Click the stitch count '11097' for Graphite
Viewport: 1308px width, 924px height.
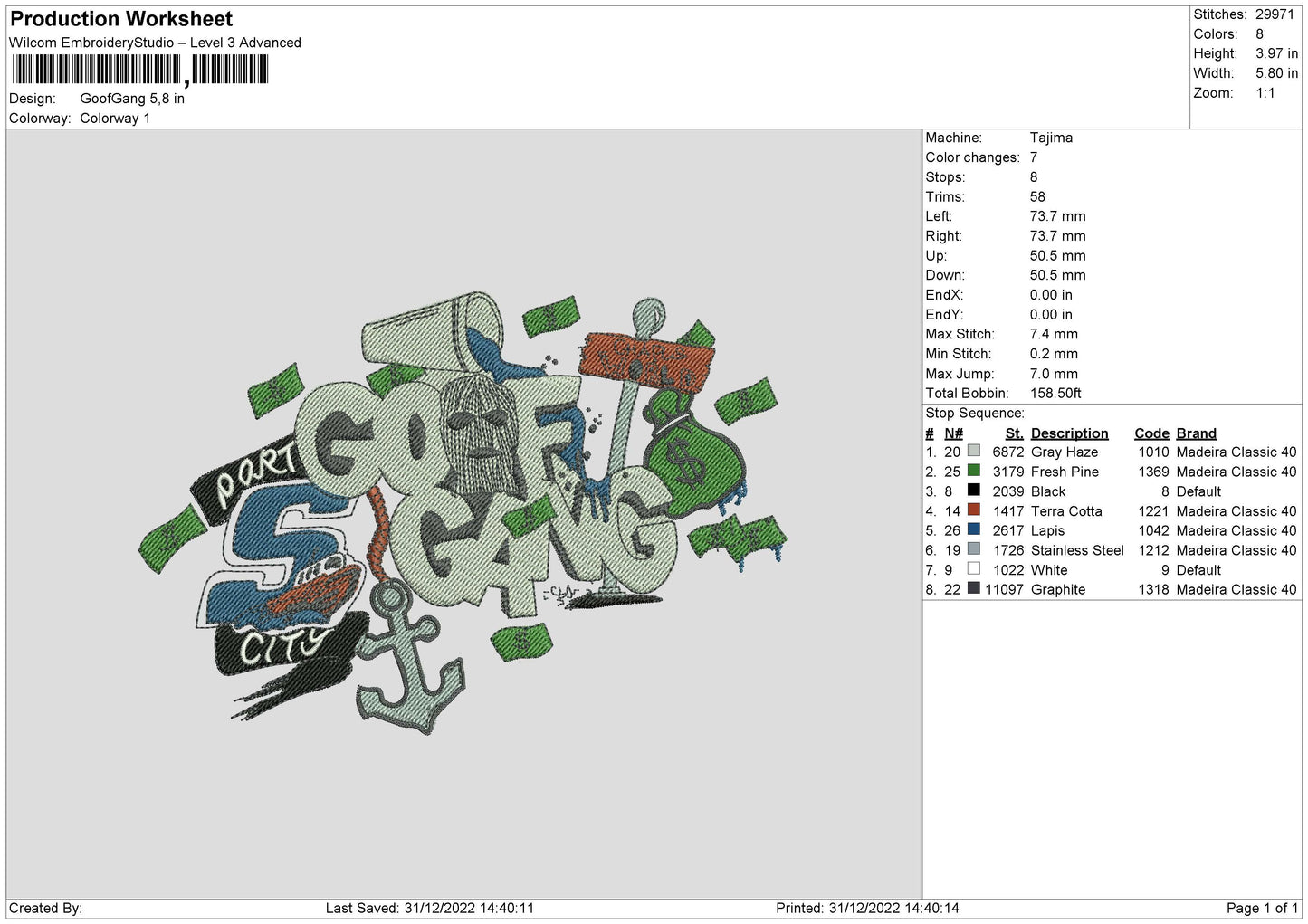coord(1004,589)
